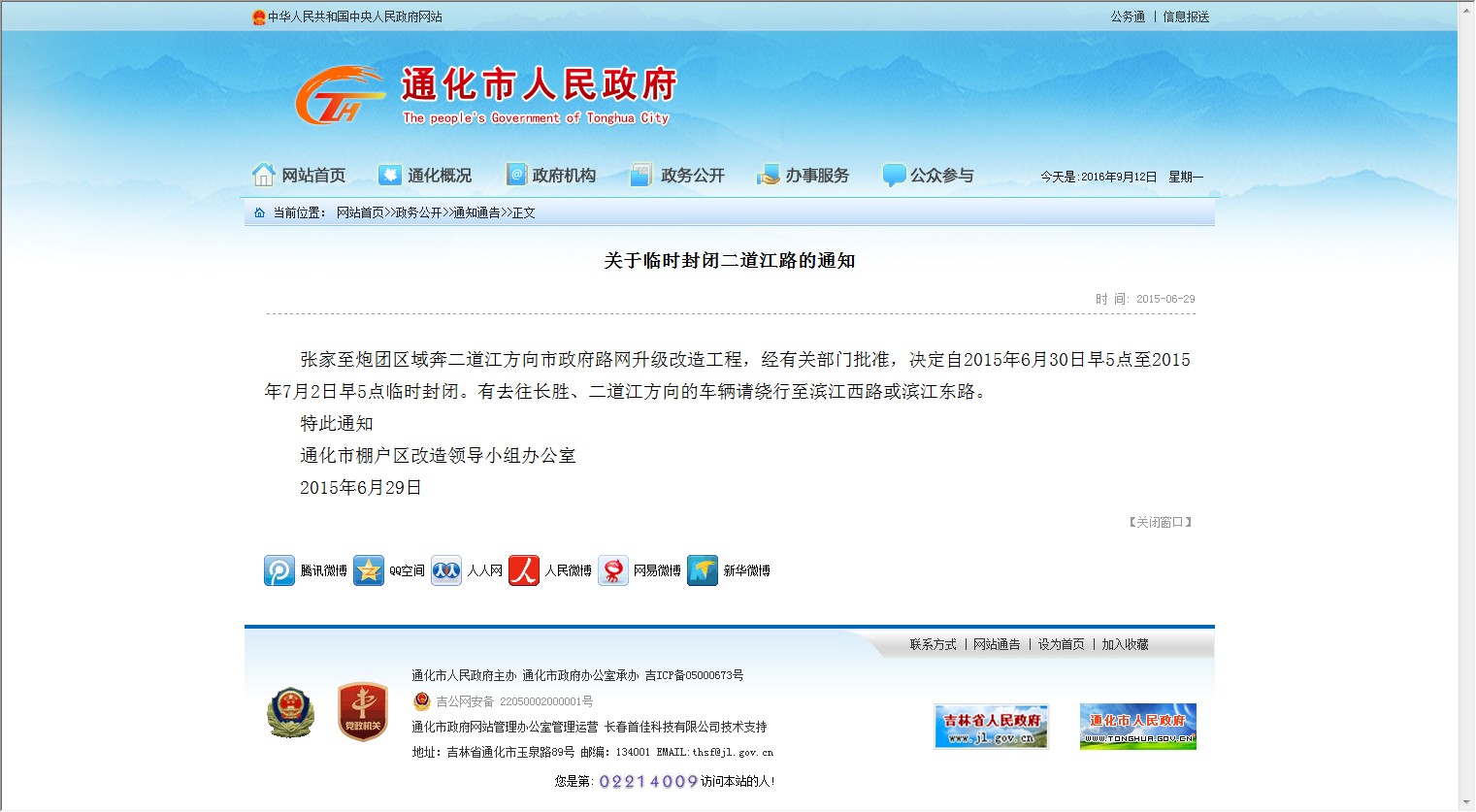Viewport: 1476px width, 812px height.
Task: Go to 政务公开 in the navigation bar
Action: coord(678,176)
